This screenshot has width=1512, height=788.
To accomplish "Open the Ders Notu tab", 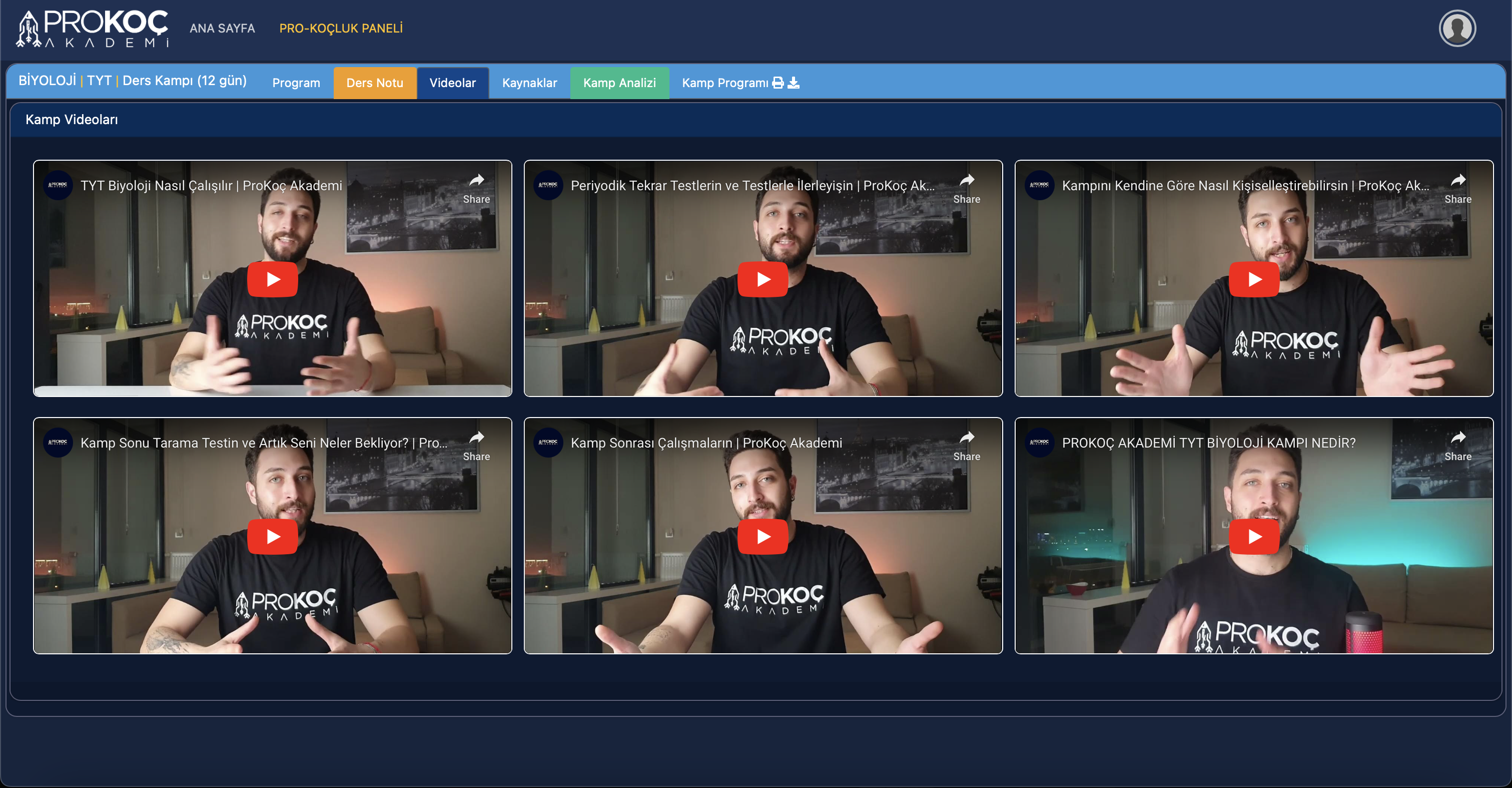I will [x=374, y=83].
